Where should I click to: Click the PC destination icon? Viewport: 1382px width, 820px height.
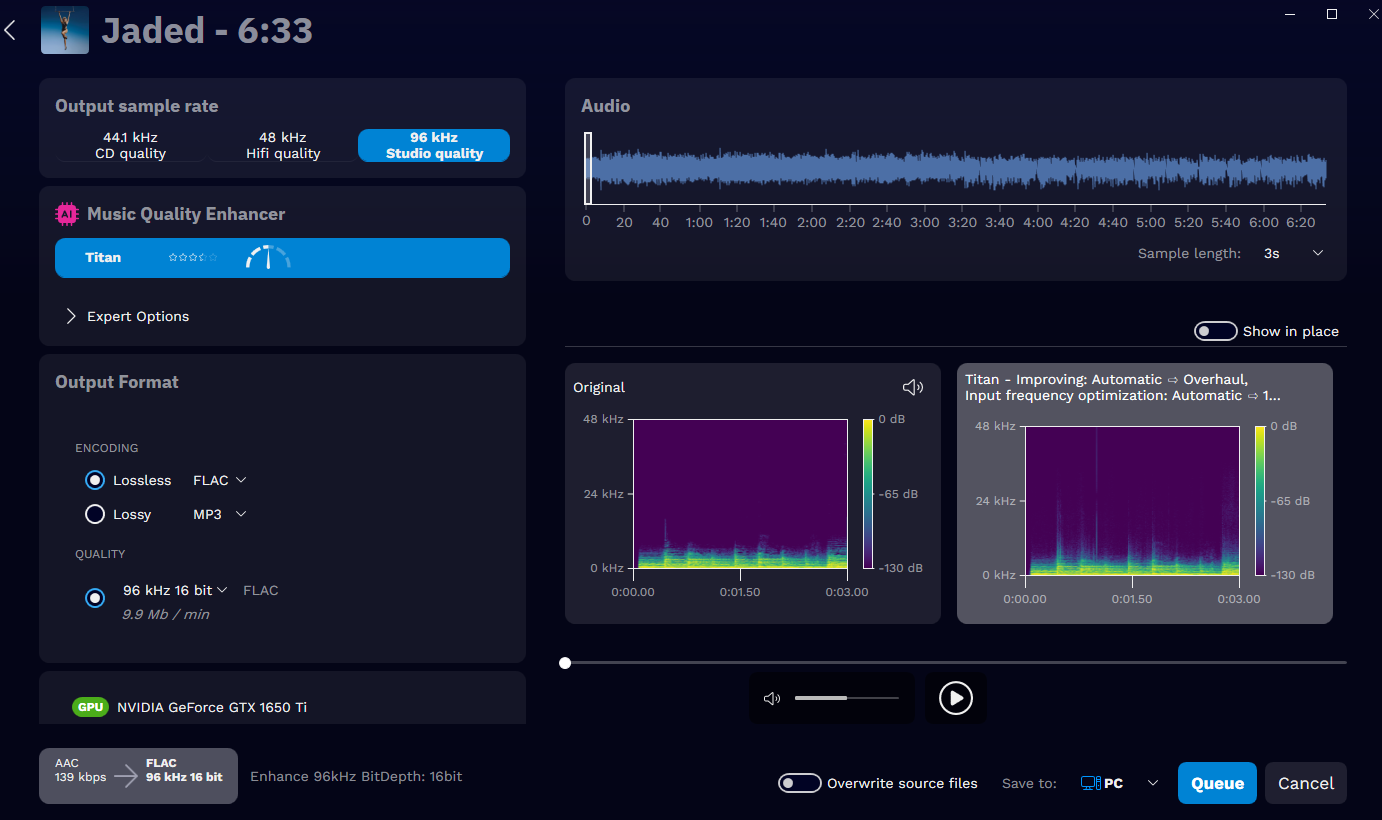pyautogui.click(x=1097, y=783)
